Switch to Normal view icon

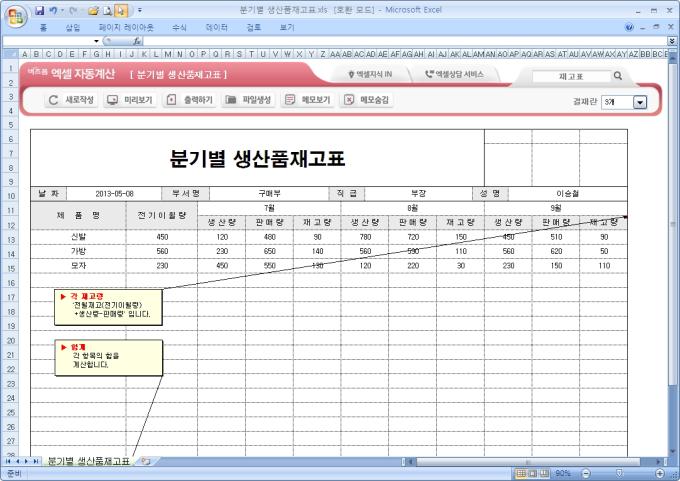click(x=522, y=473)
